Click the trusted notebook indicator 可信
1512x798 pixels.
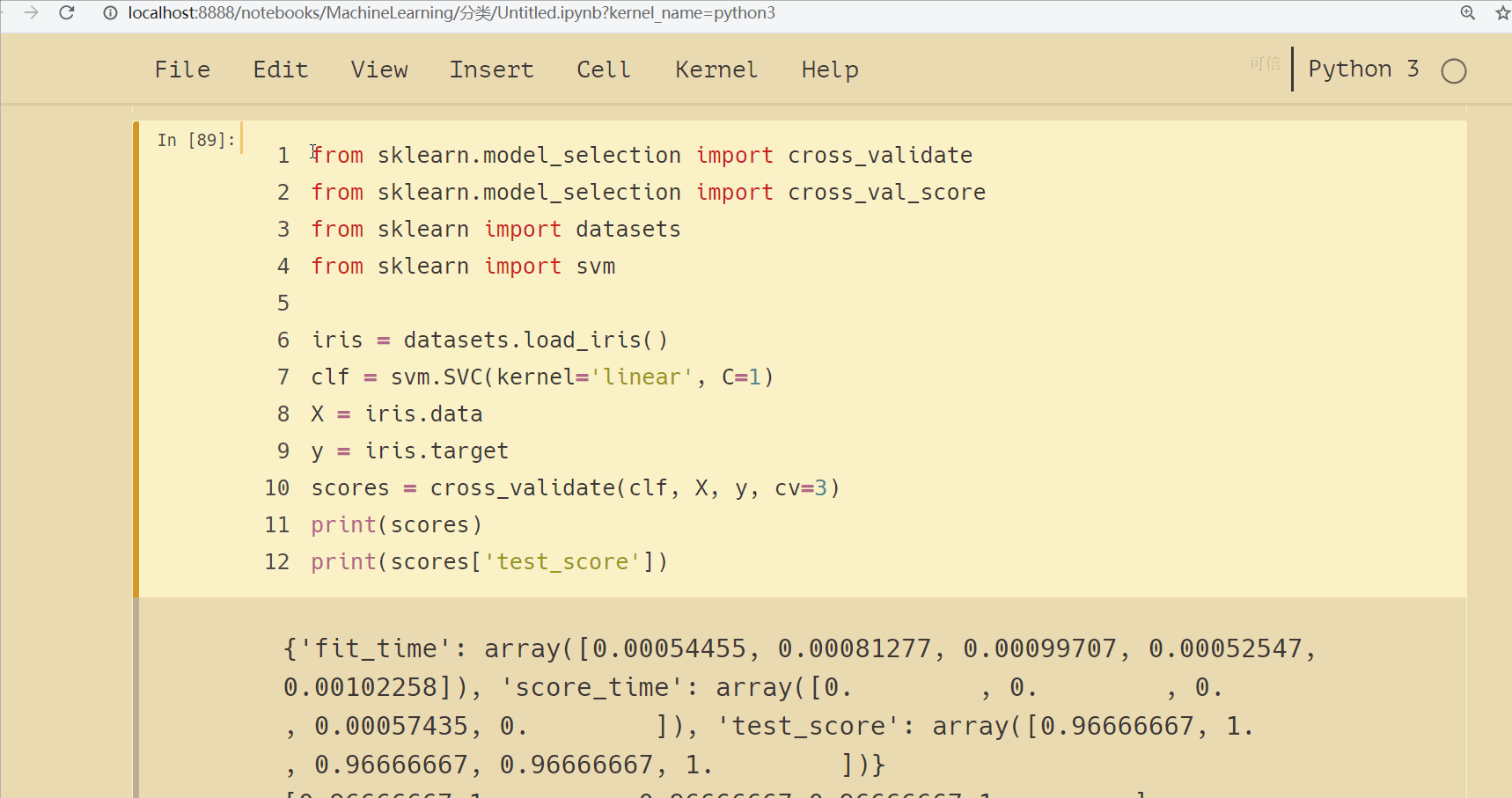click(x=1265, y=63)
